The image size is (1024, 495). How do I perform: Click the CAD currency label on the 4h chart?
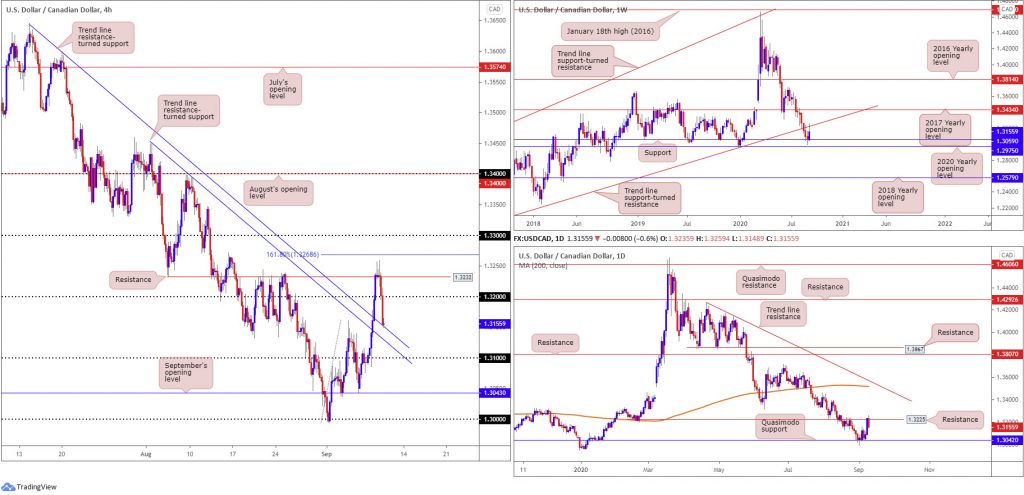coord(494,8)
